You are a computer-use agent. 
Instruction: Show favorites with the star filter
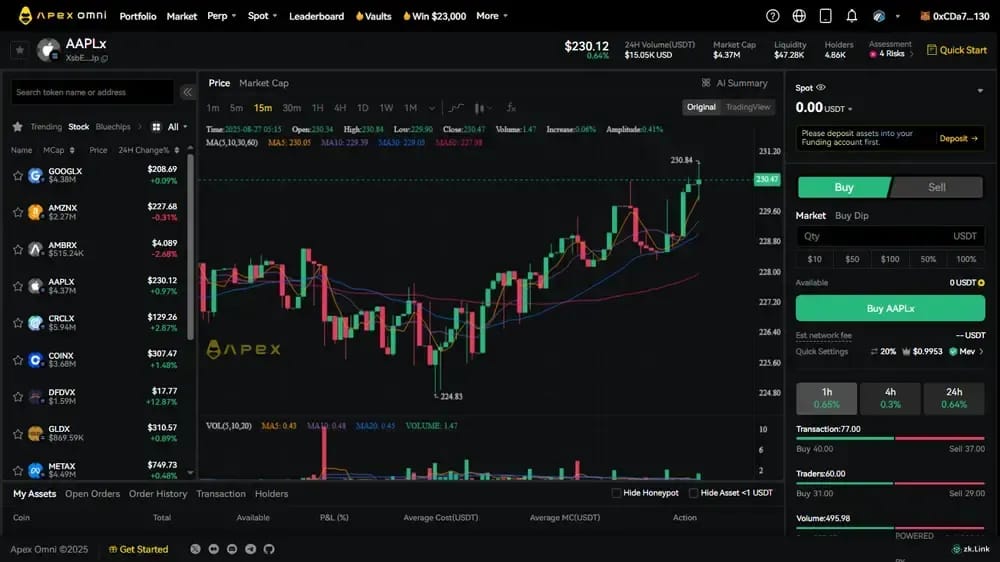17,127
